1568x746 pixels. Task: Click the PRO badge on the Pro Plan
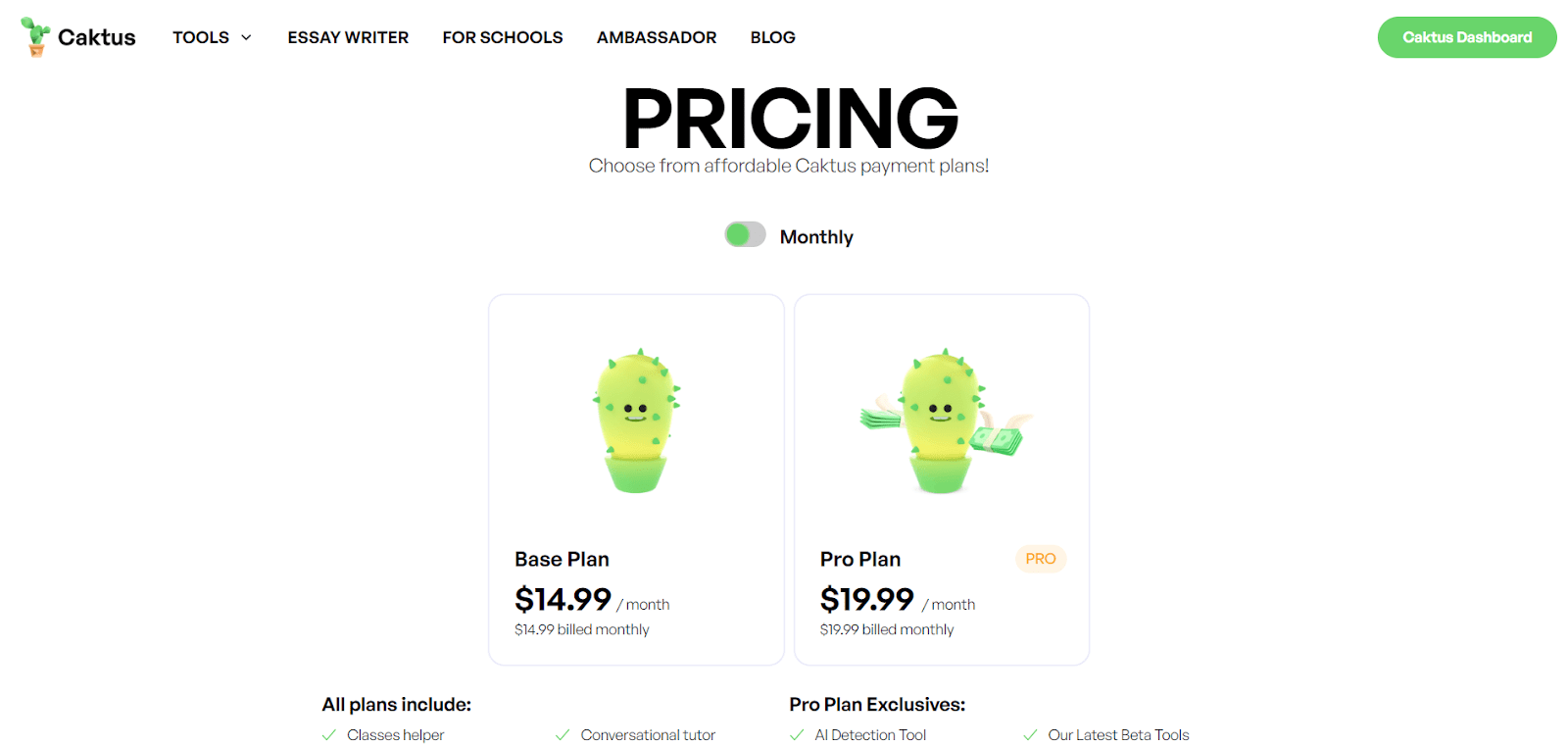(x=1040, y=559)
